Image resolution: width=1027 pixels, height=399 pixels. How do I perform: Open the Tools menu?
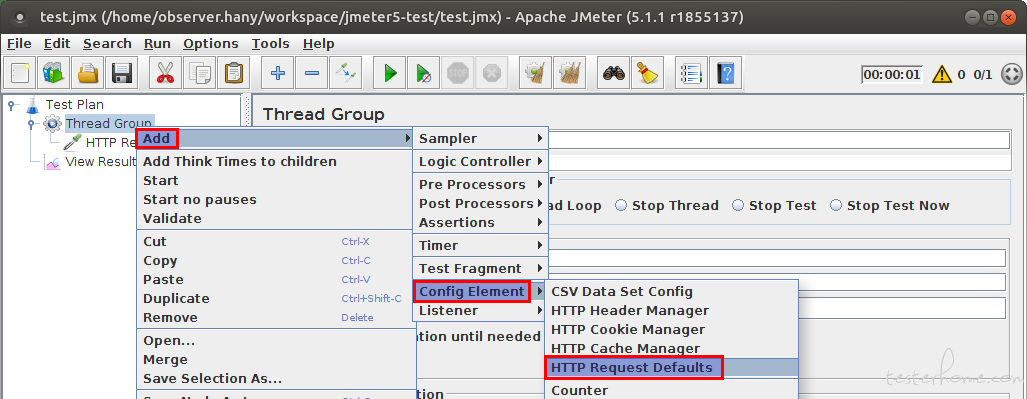coord(271,44)
